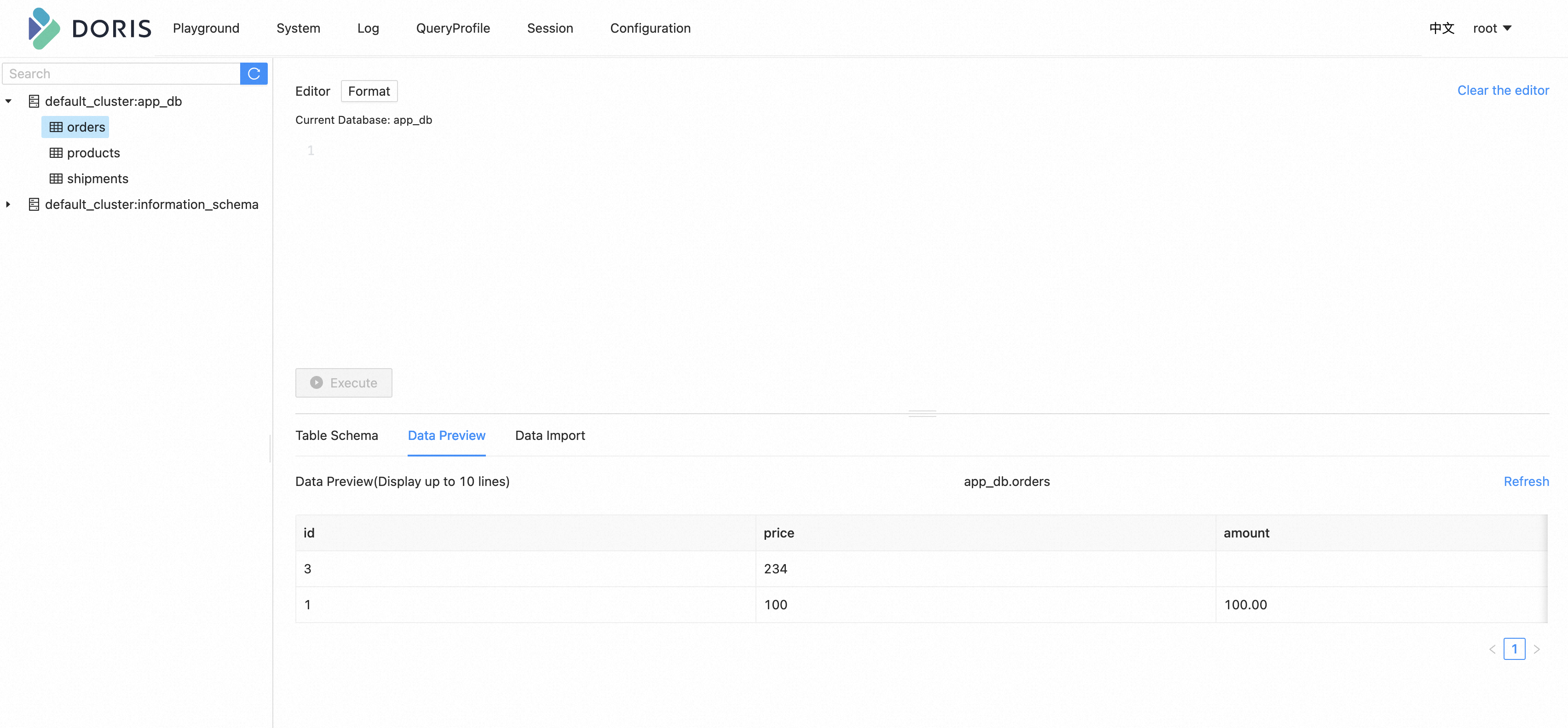
Task: Click the play icon in Execute button
Action: tap(317, 382)
